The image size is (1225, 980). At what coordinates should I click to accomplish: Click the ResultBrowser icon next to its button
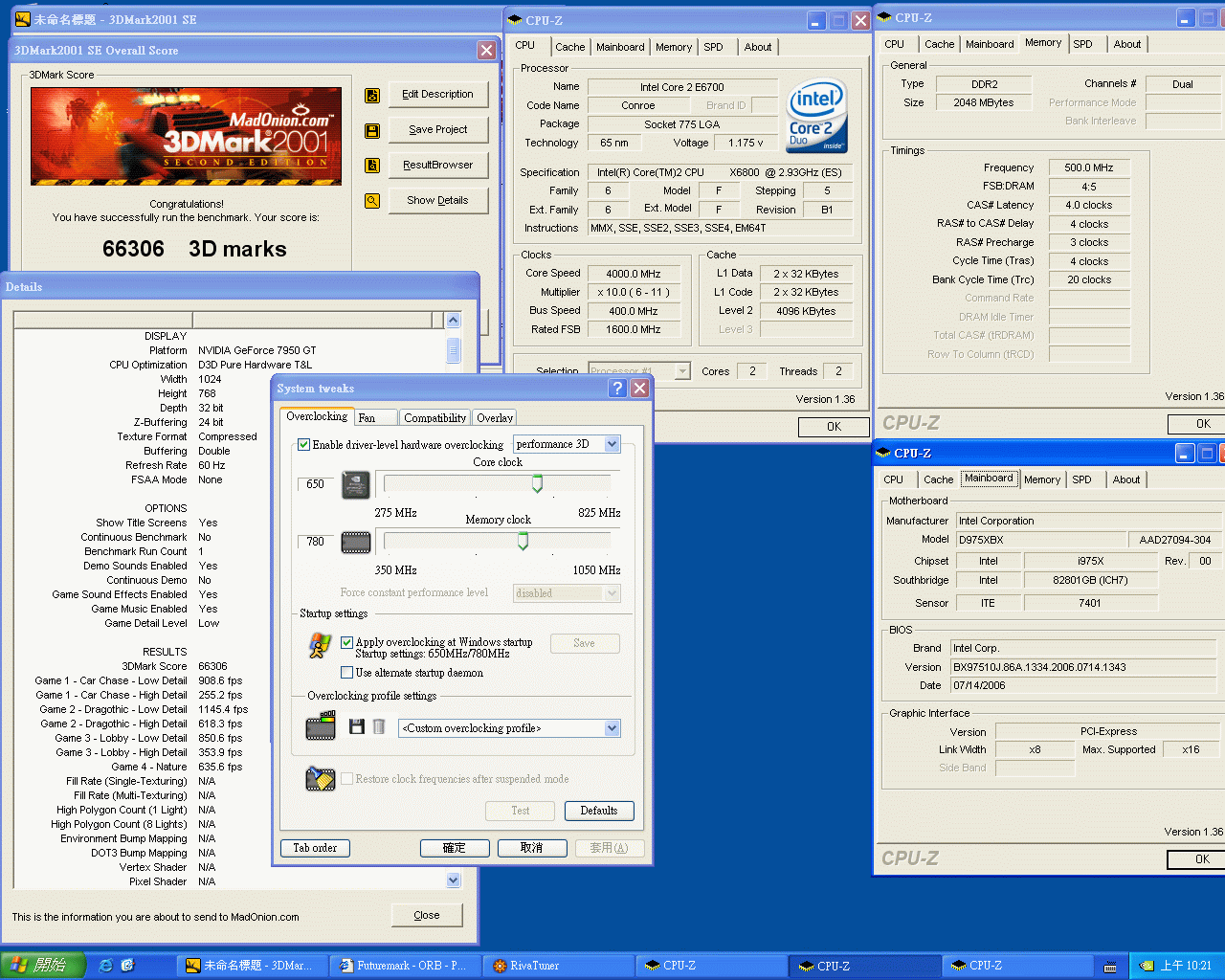tap(372, 166)
